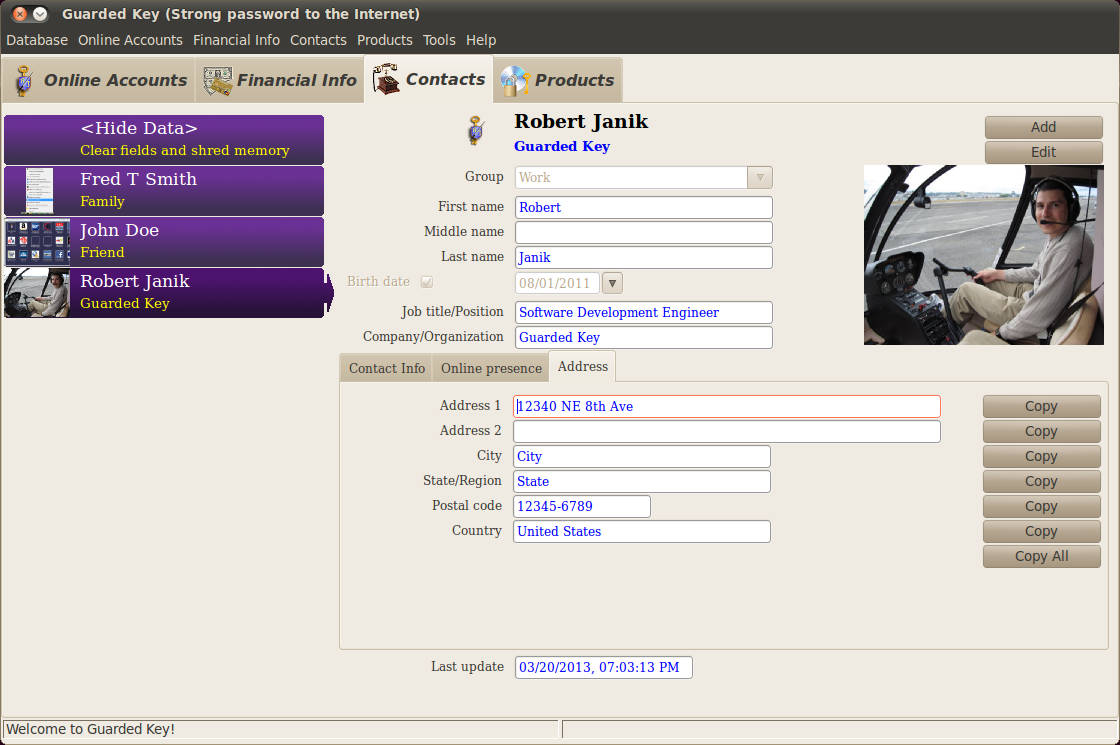This screenshot has width=1120, height=745.
Task: Switch to the Online presence tab
Action: pyautogui.click(x=491, y=368)
